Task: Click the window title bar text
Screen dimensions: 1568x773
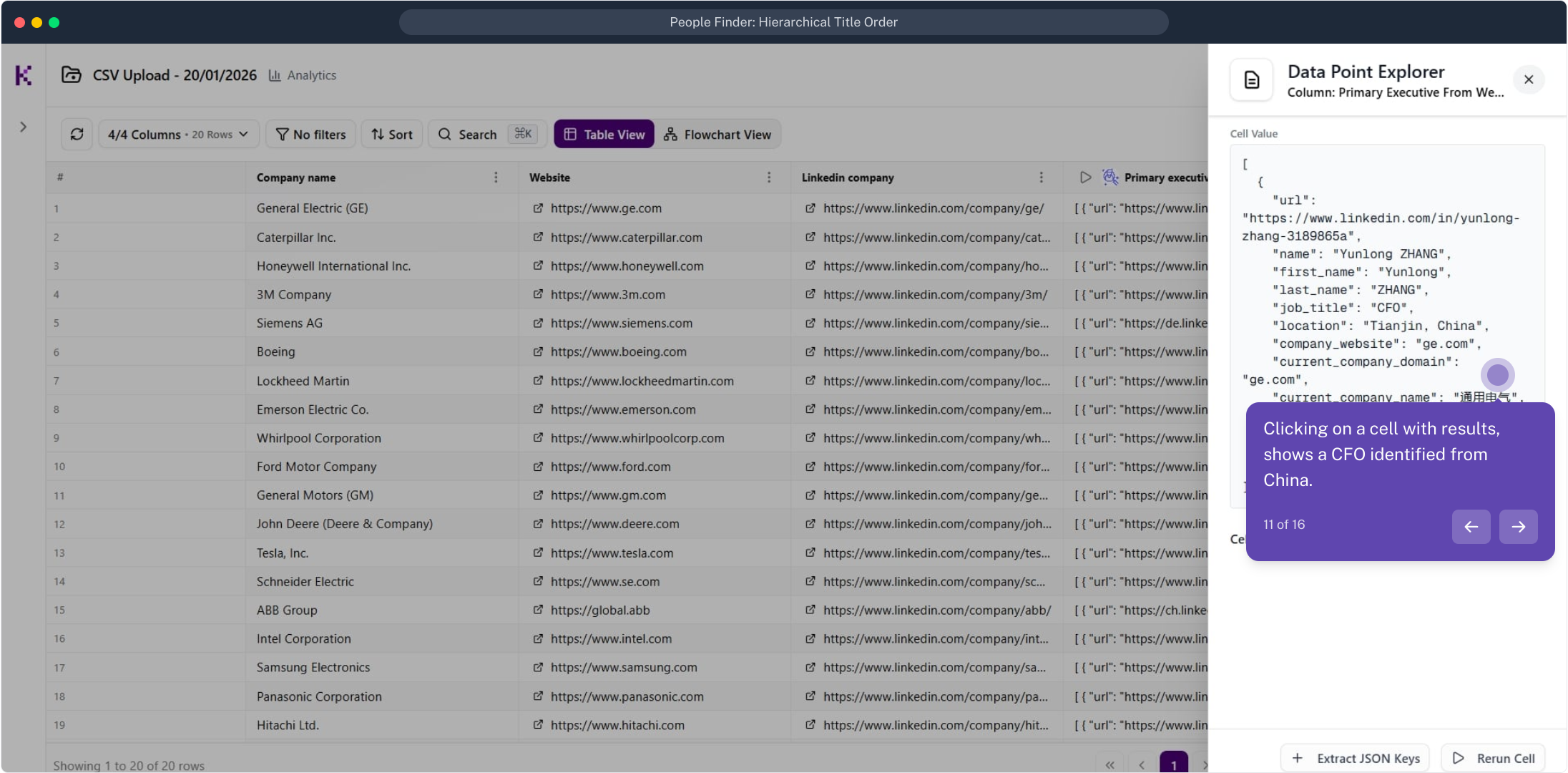Action: click(x=784, y=22)
